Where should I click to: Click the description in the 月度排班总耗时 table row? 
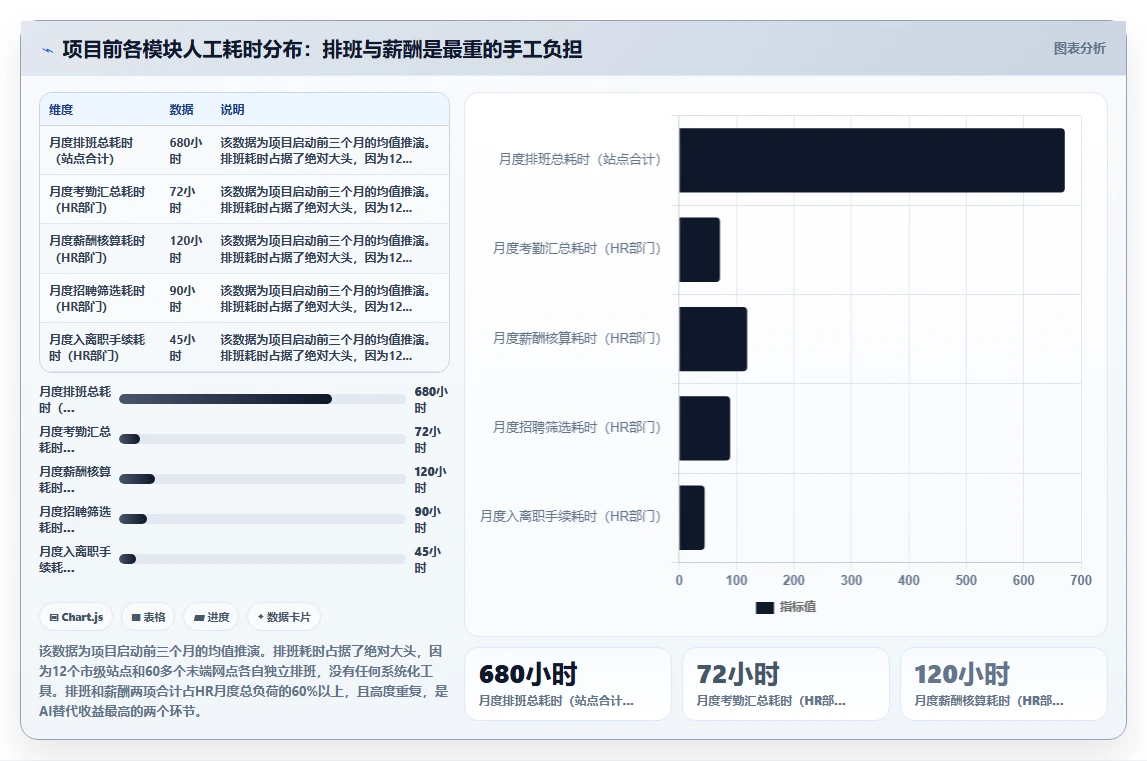[x=326, y=151]
